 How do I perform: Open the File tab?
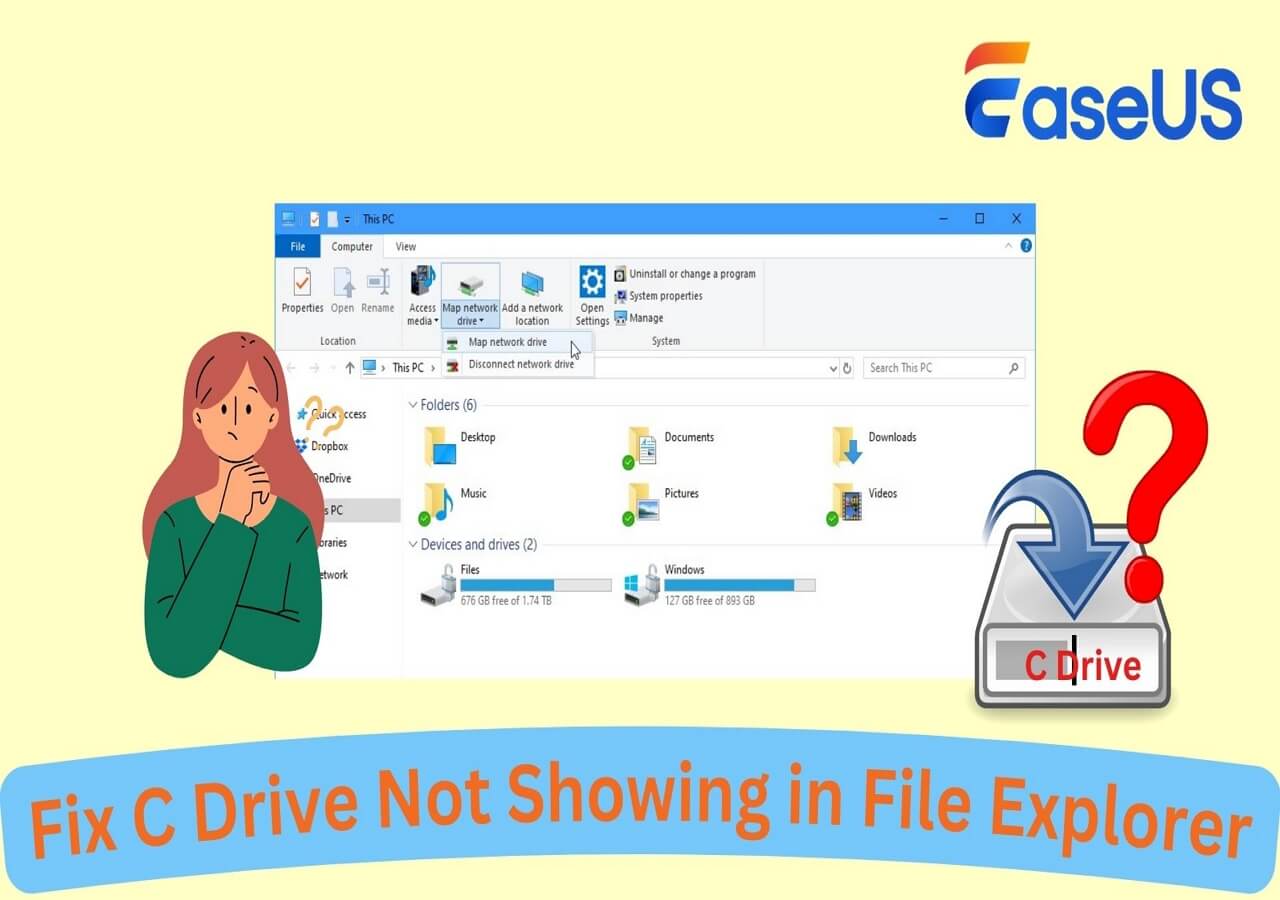[297, 246]
